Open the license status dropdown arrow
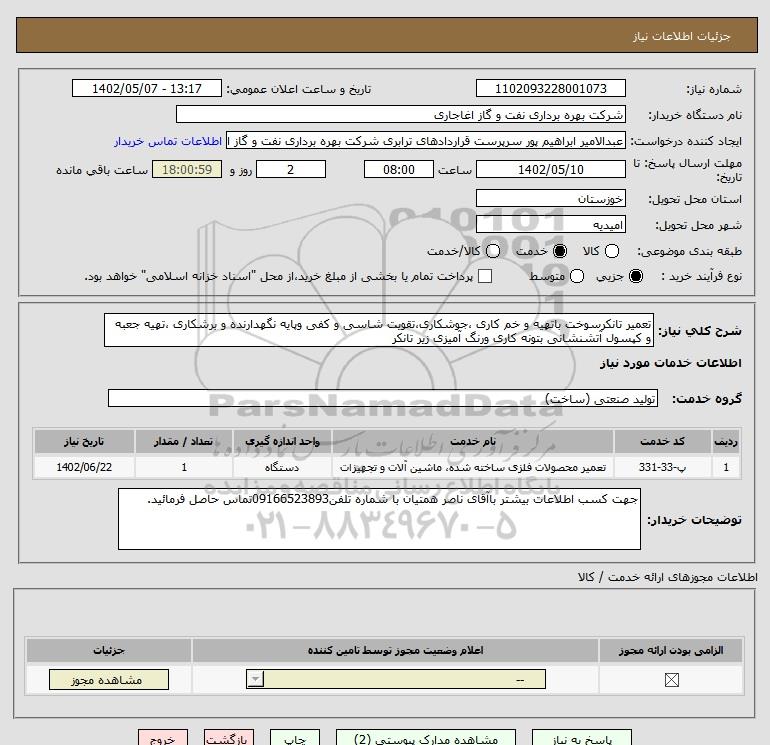The height and width of the screenshot is (745, 770). [255, 680]
